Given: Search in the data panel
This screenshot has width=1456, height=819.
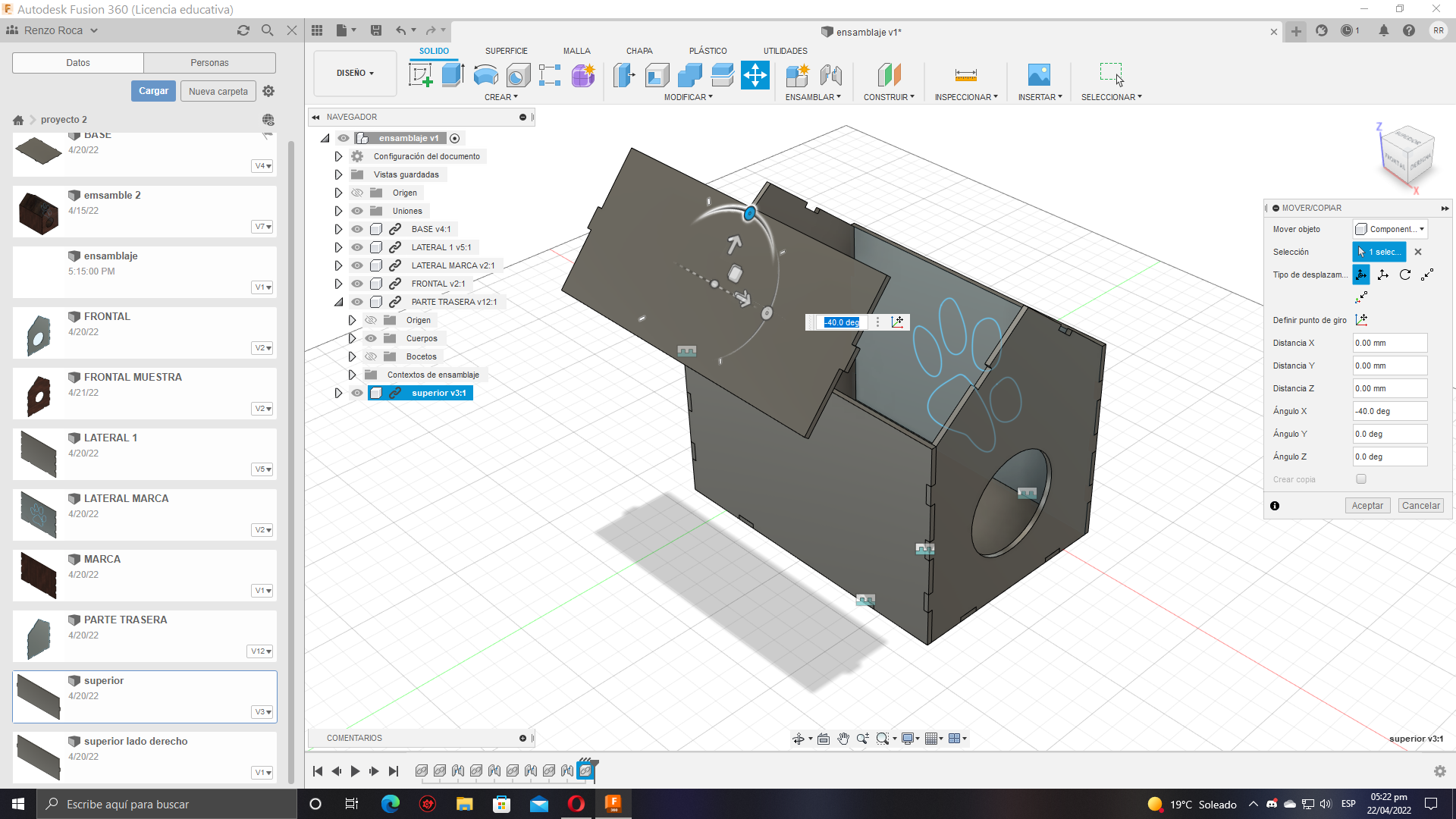Looking at the screenshot, I should (268, 30).
